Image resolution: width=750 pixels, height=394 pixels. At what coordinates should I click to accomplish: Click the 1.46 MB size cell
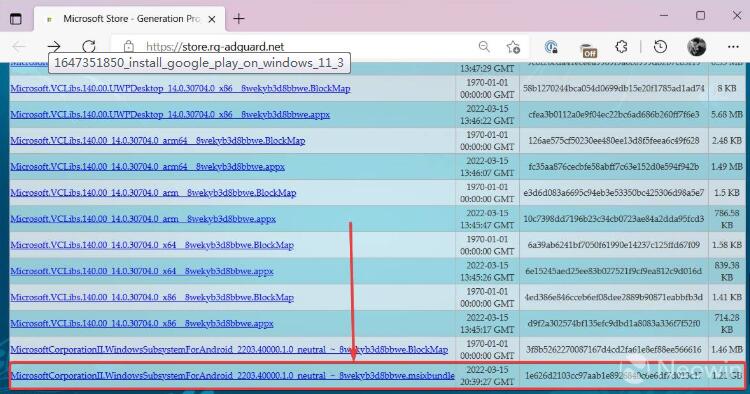click(727, 350)
